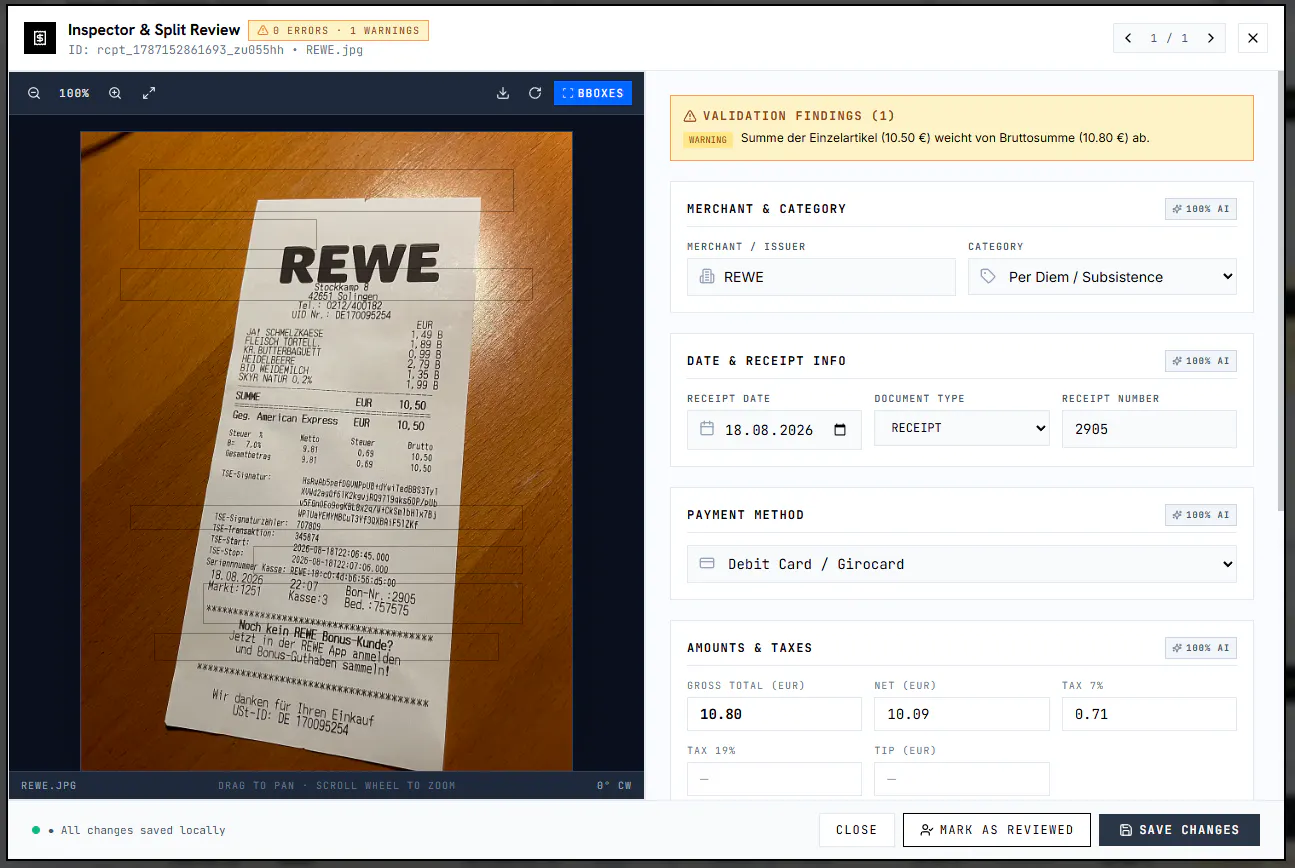This screenshot has height=868, width=1295.
Task: Click the Amounts & Taxes section heading
Action: coord(749,648)
